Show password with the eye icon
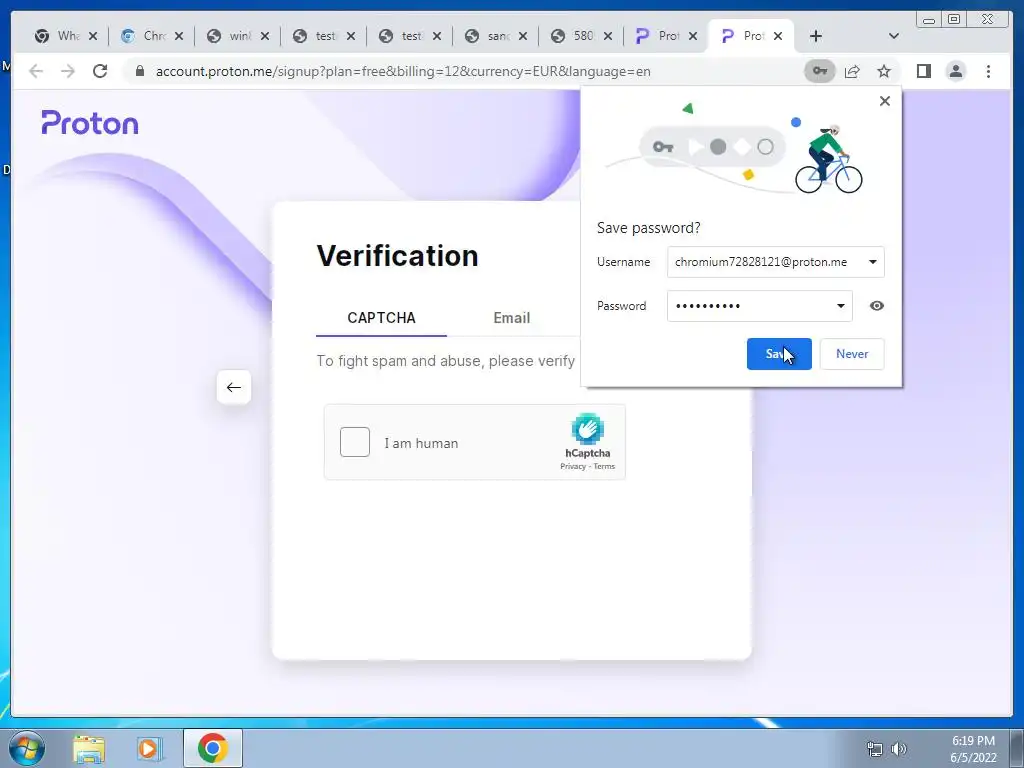This screenshot has height=768, width=1024. pos(877,306)
